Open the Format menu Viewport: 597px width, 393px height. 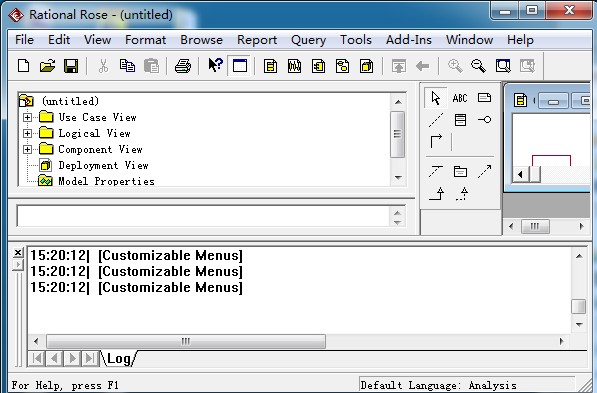(145, 40)
